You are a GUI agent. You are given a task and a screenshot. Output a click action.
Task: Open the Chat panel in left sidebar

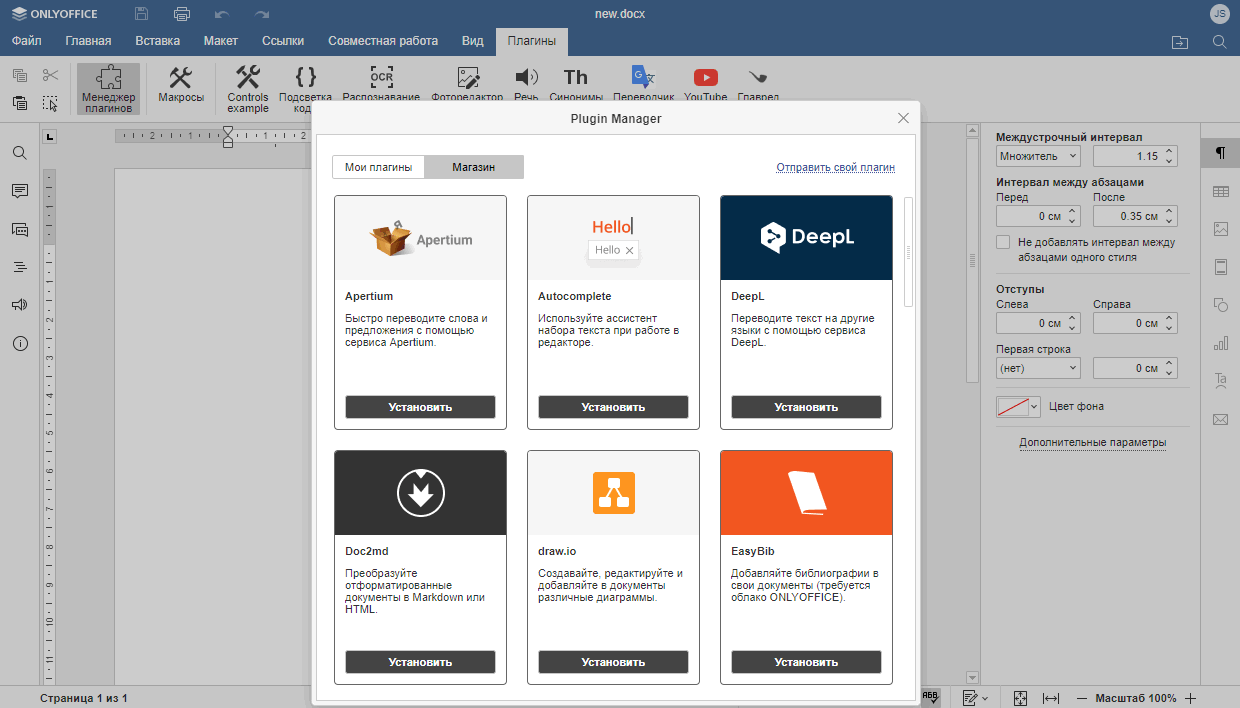tap(20, 229)
